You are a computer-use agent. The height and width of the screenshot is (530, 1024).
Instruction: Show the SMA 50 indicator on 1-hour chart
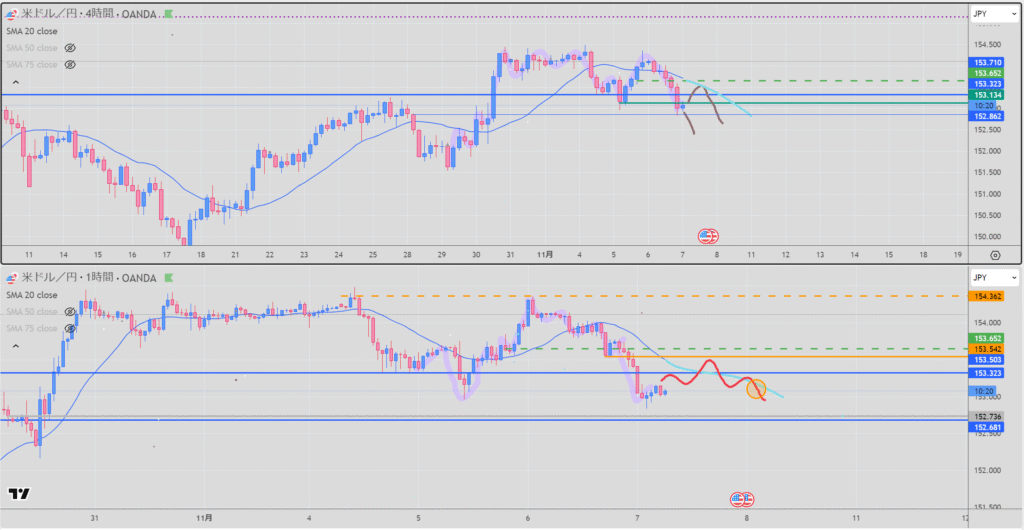tap(70, 312)
